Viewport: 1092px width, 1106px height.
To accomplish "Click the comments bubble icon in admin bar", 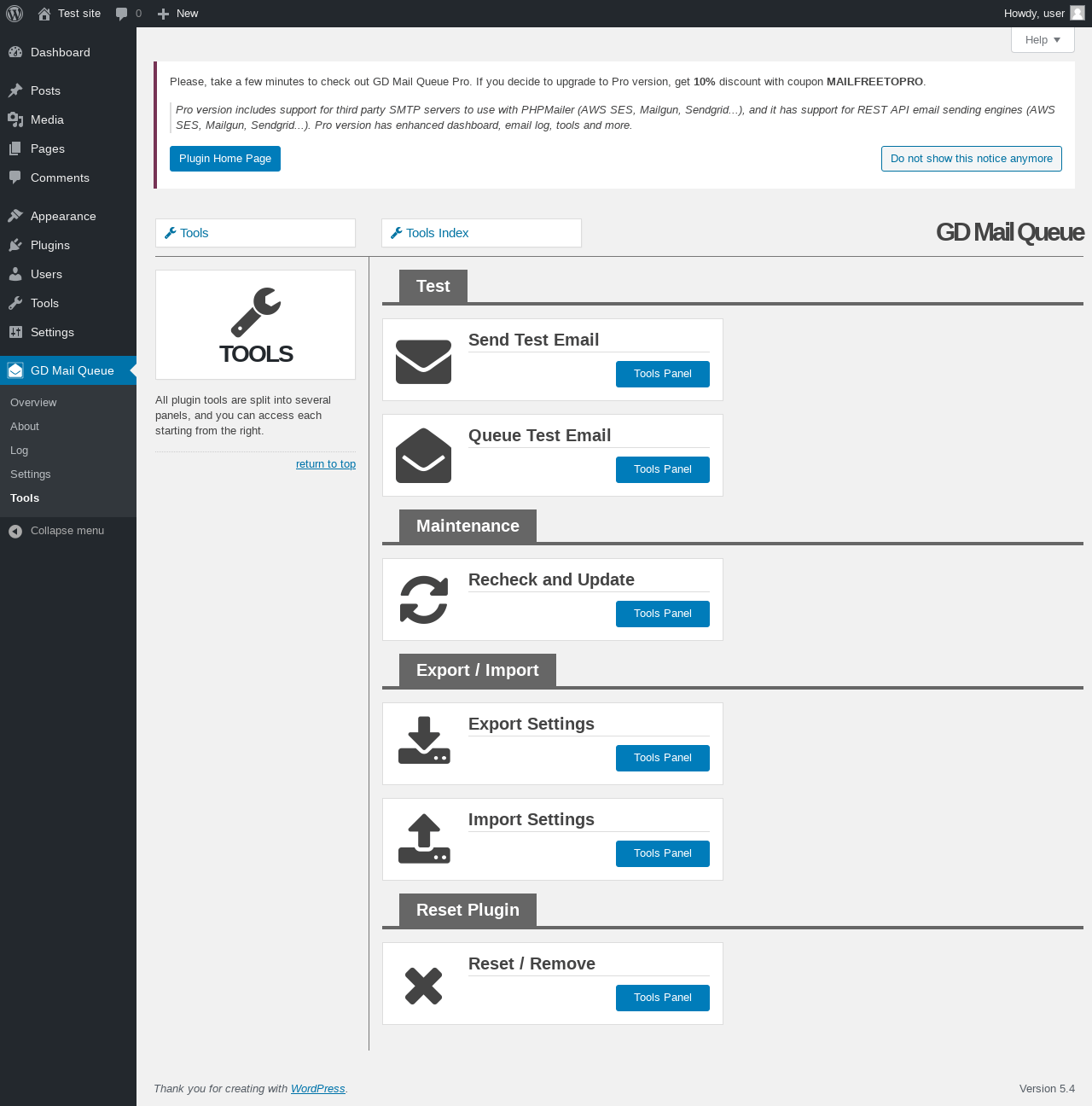I will tap(122, 14).
